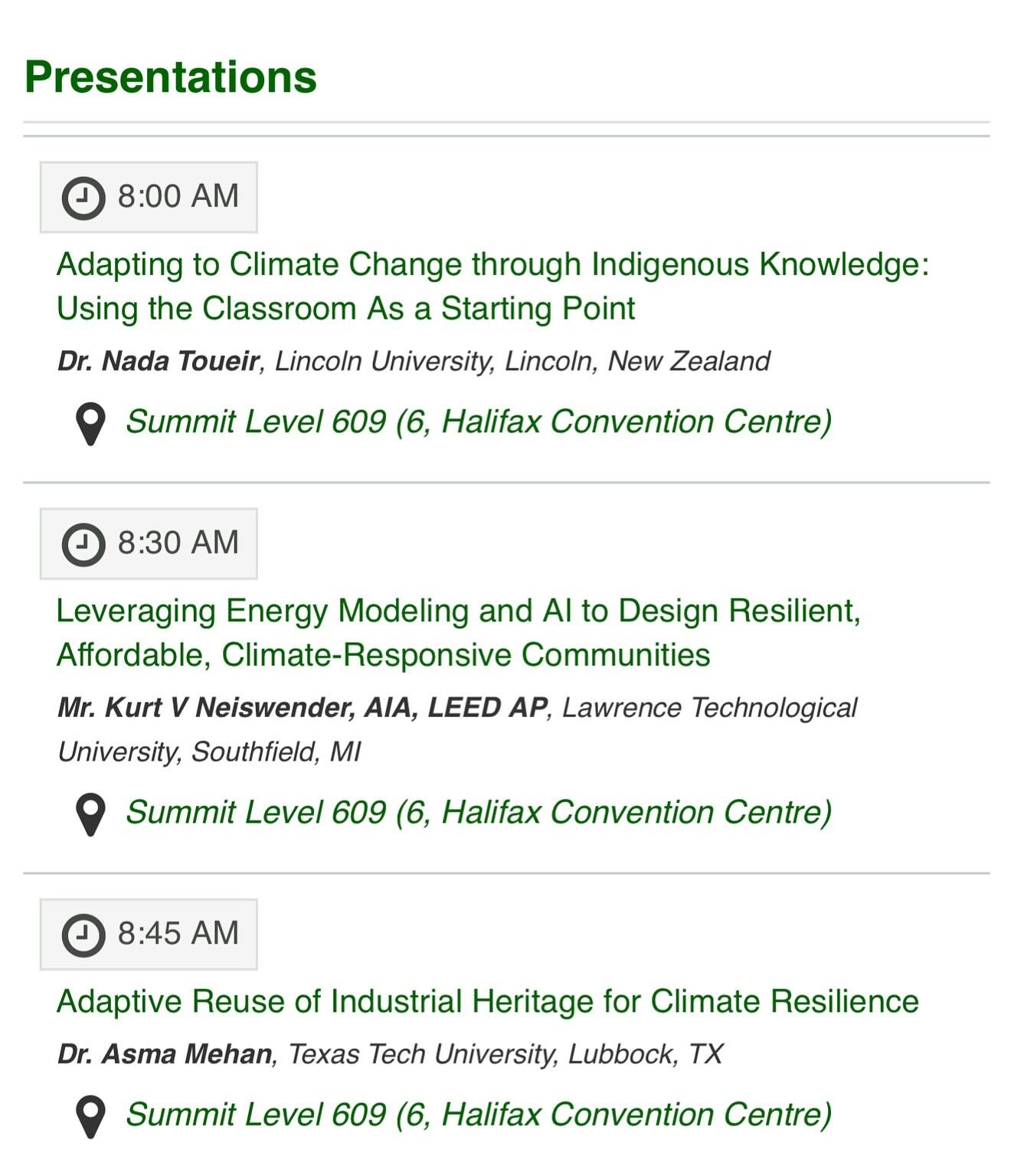Screen dimensions: 1011x1176
Task: Open Leveraging Energy Modeling and AI presentation
Action: (x=459, y=633)
